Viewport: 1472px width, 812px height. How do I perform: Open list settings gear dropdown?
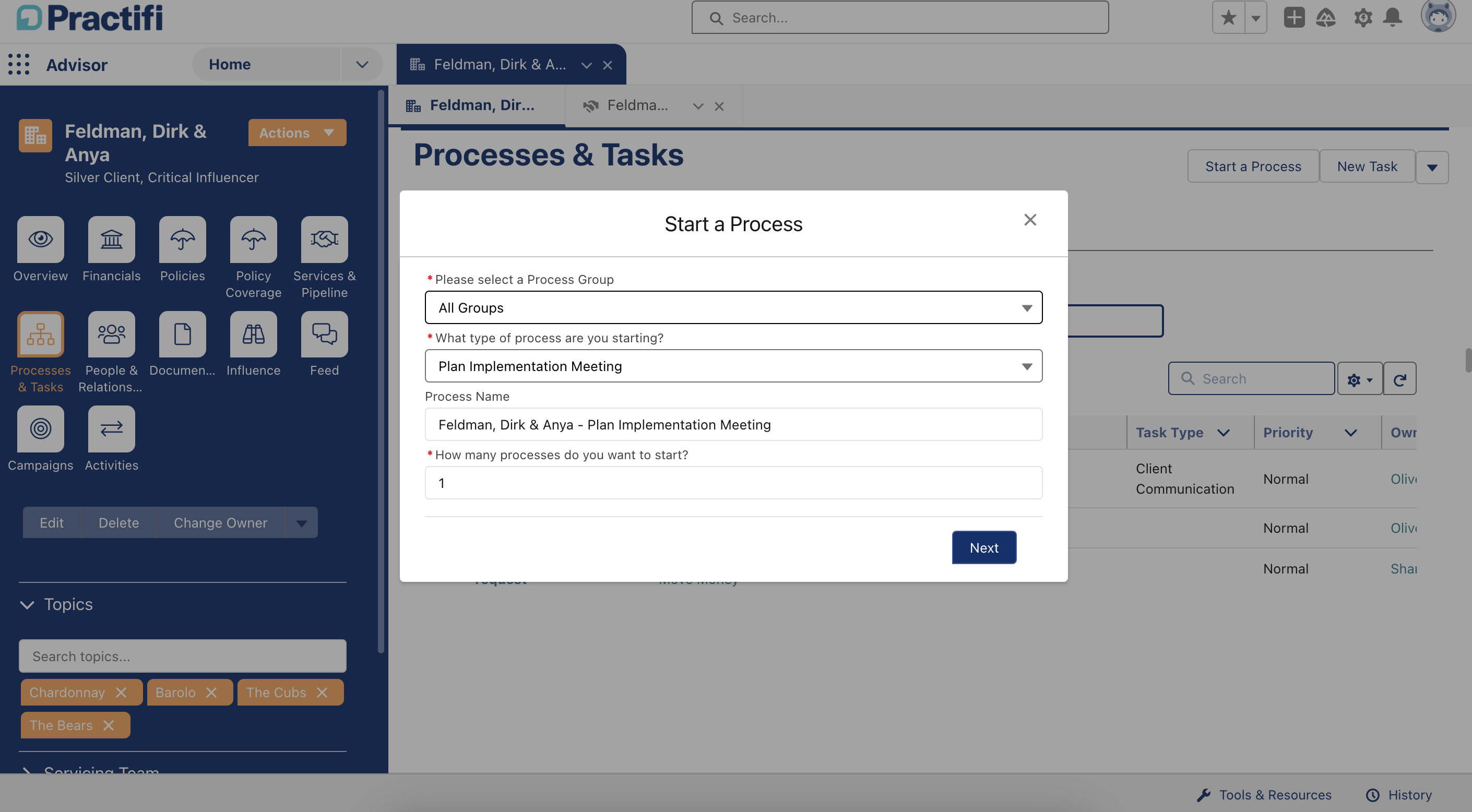[1359, 379]
